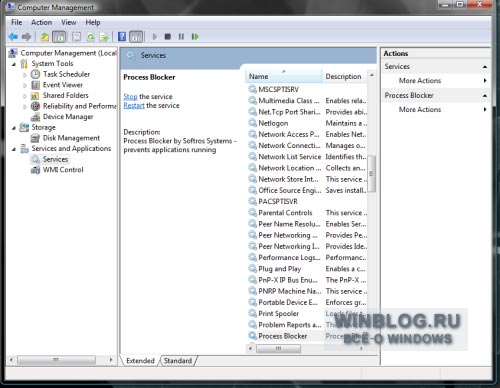Click the Pause Service icon
The image size is (500, 388).
coord(181,36)
